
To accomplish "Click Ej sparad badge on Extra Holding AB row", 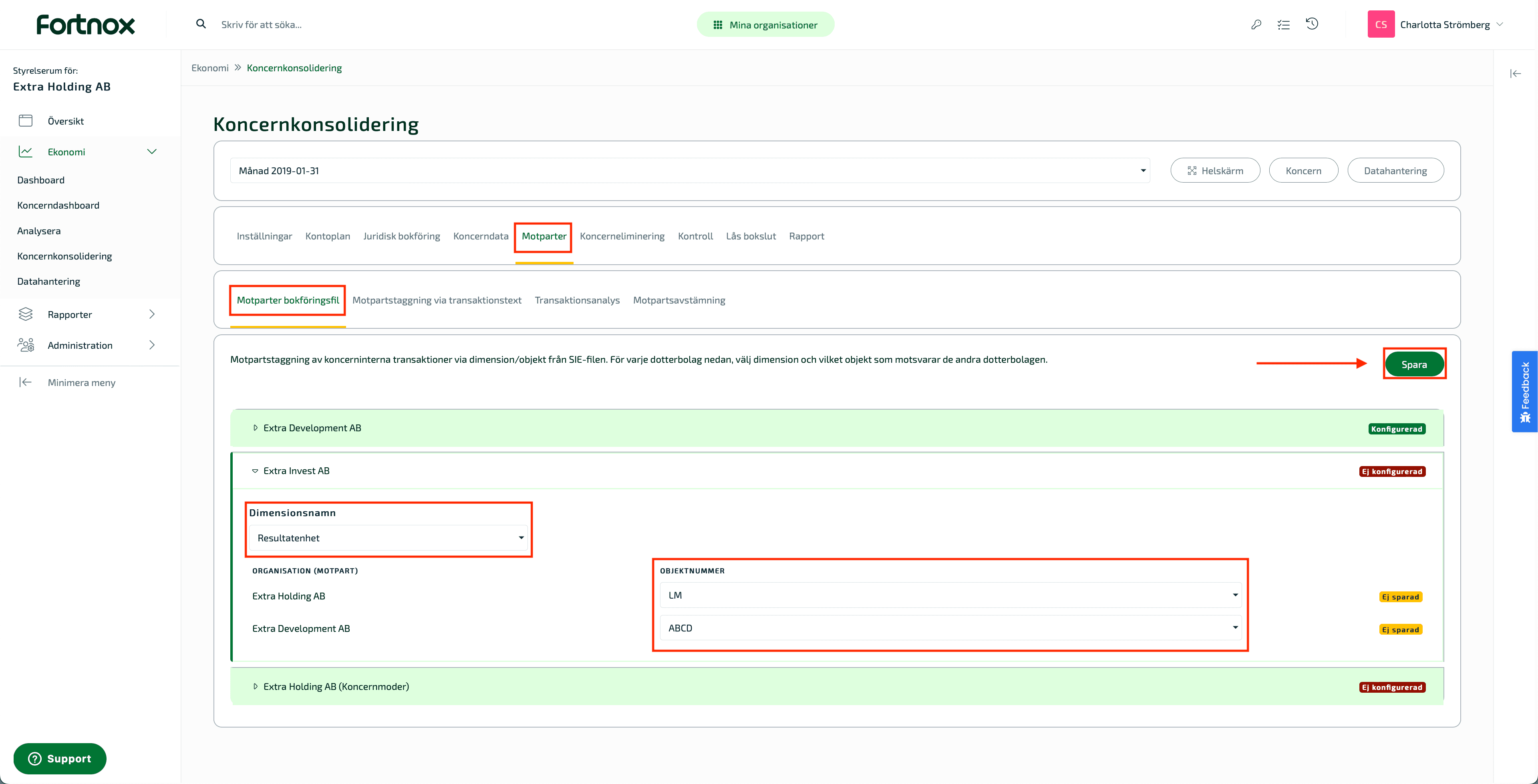I will [x=1400, y=597].
